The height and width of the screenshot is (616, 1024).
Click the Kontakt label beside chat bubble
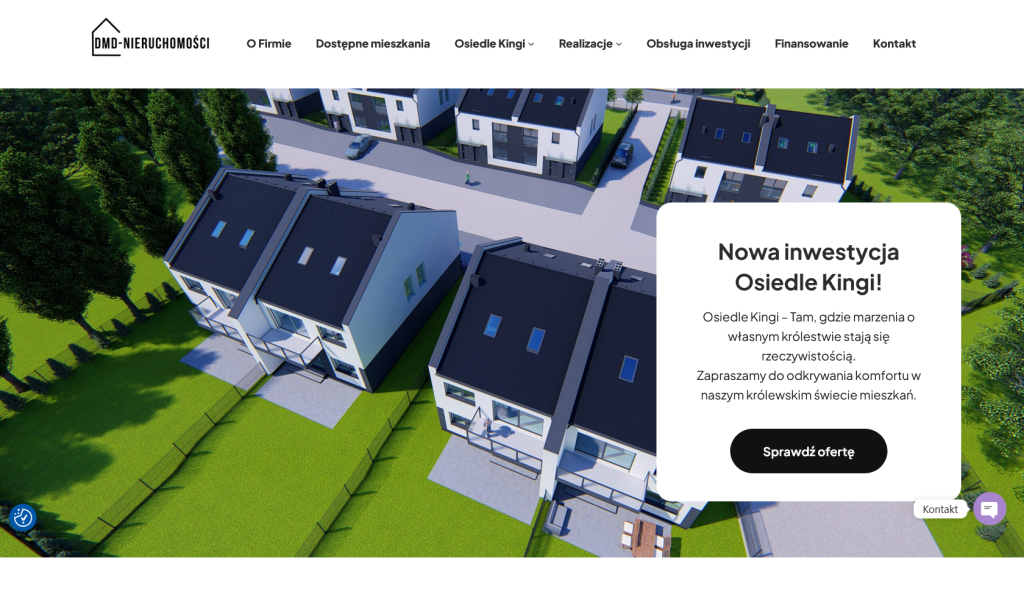click(940, 509)
